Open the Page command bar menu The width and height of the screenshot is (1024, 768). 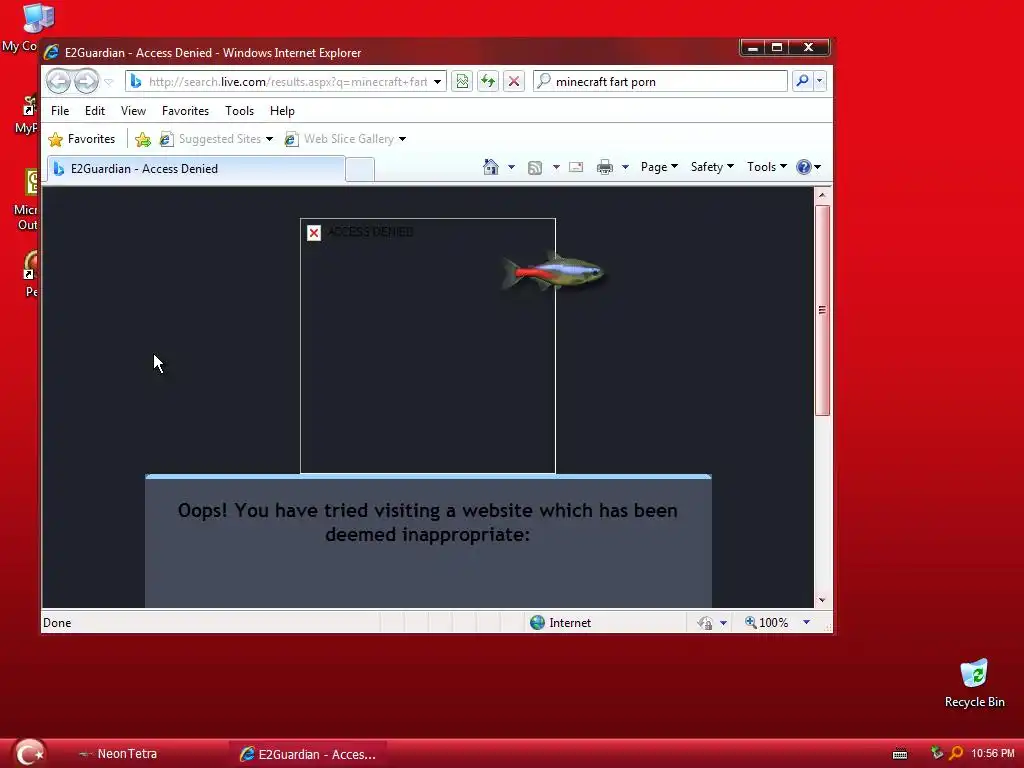[659, 167]
